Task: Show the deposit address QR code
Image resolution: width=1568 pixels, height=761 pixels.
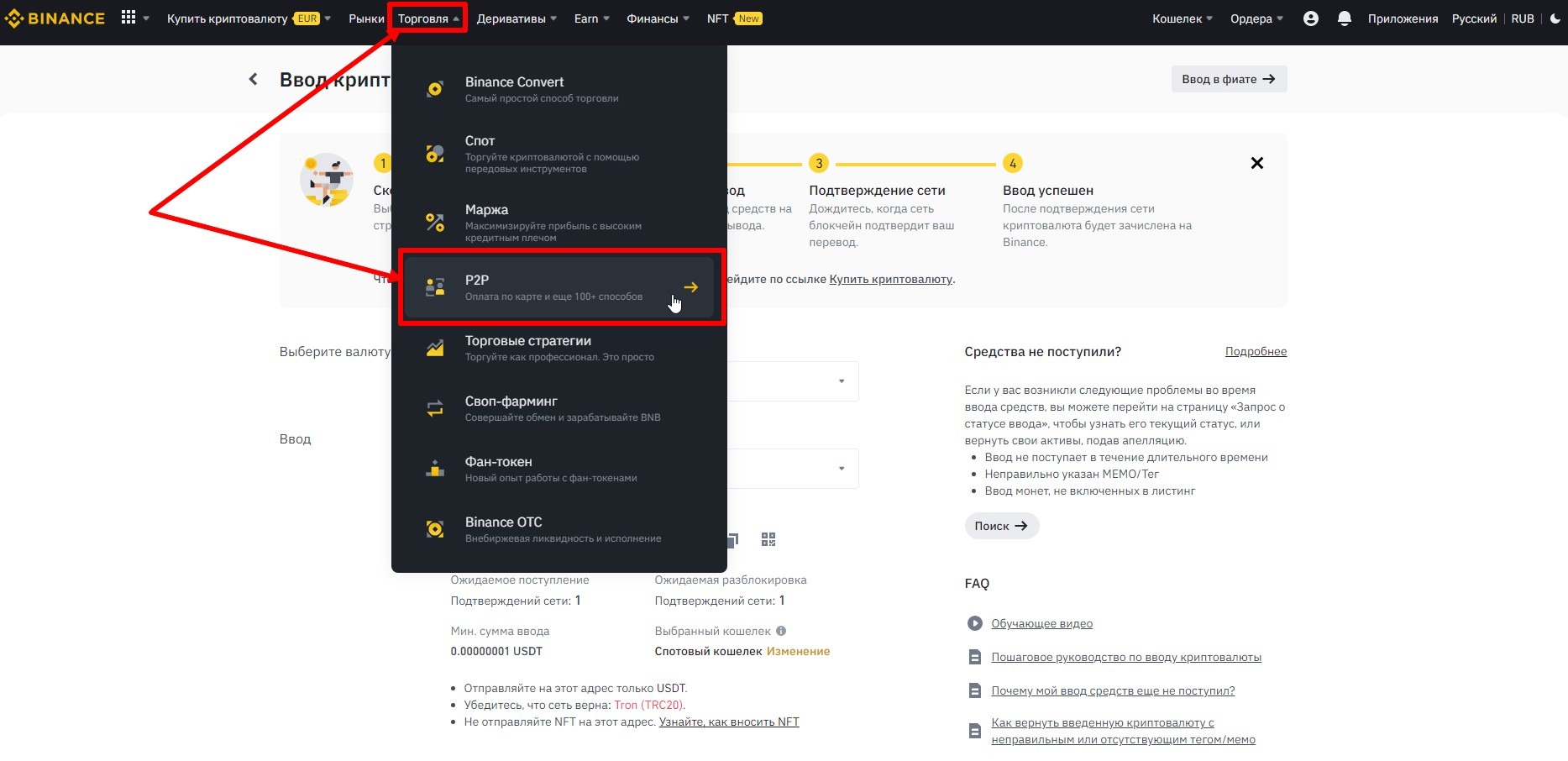Action: coord(768,539)
